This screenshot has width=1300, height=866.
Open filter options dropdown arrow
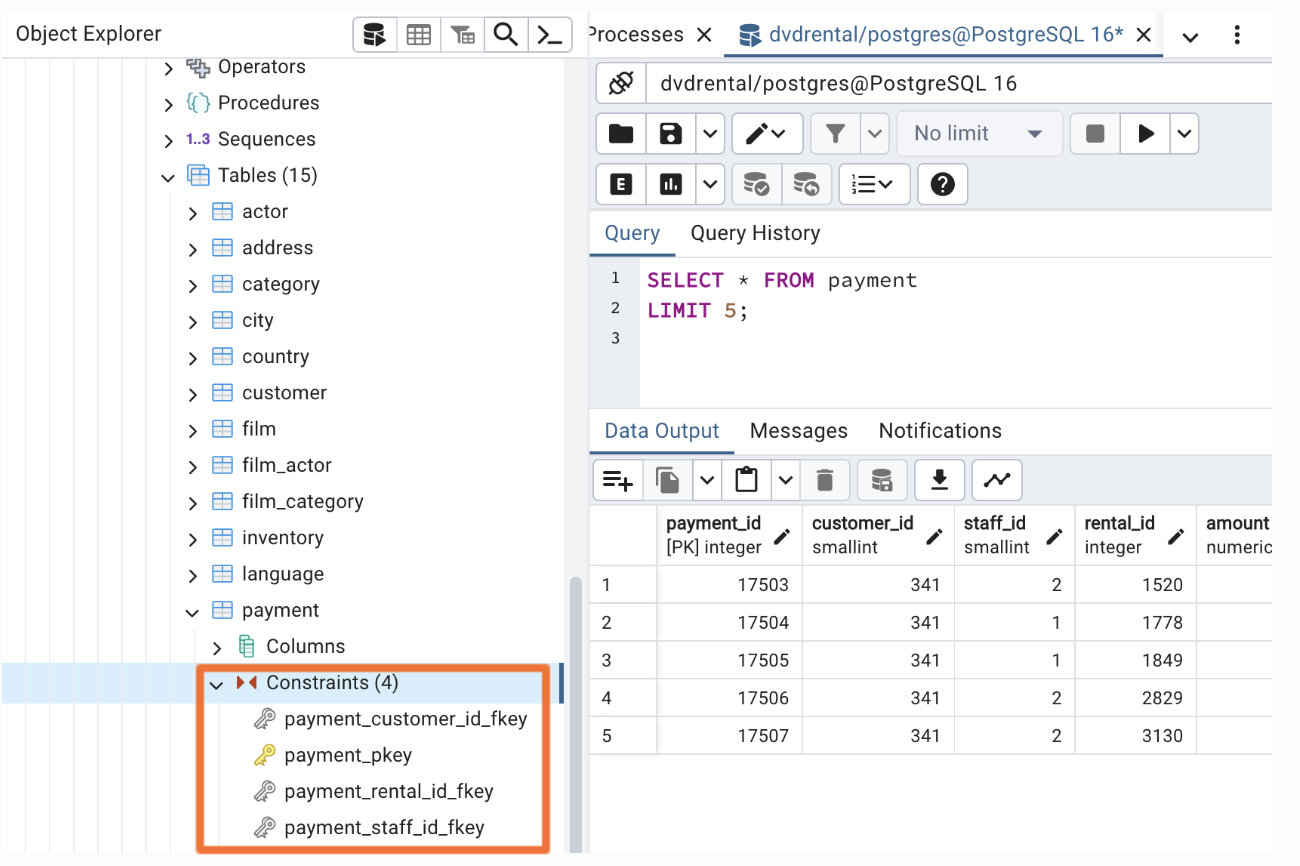[875, 134]
